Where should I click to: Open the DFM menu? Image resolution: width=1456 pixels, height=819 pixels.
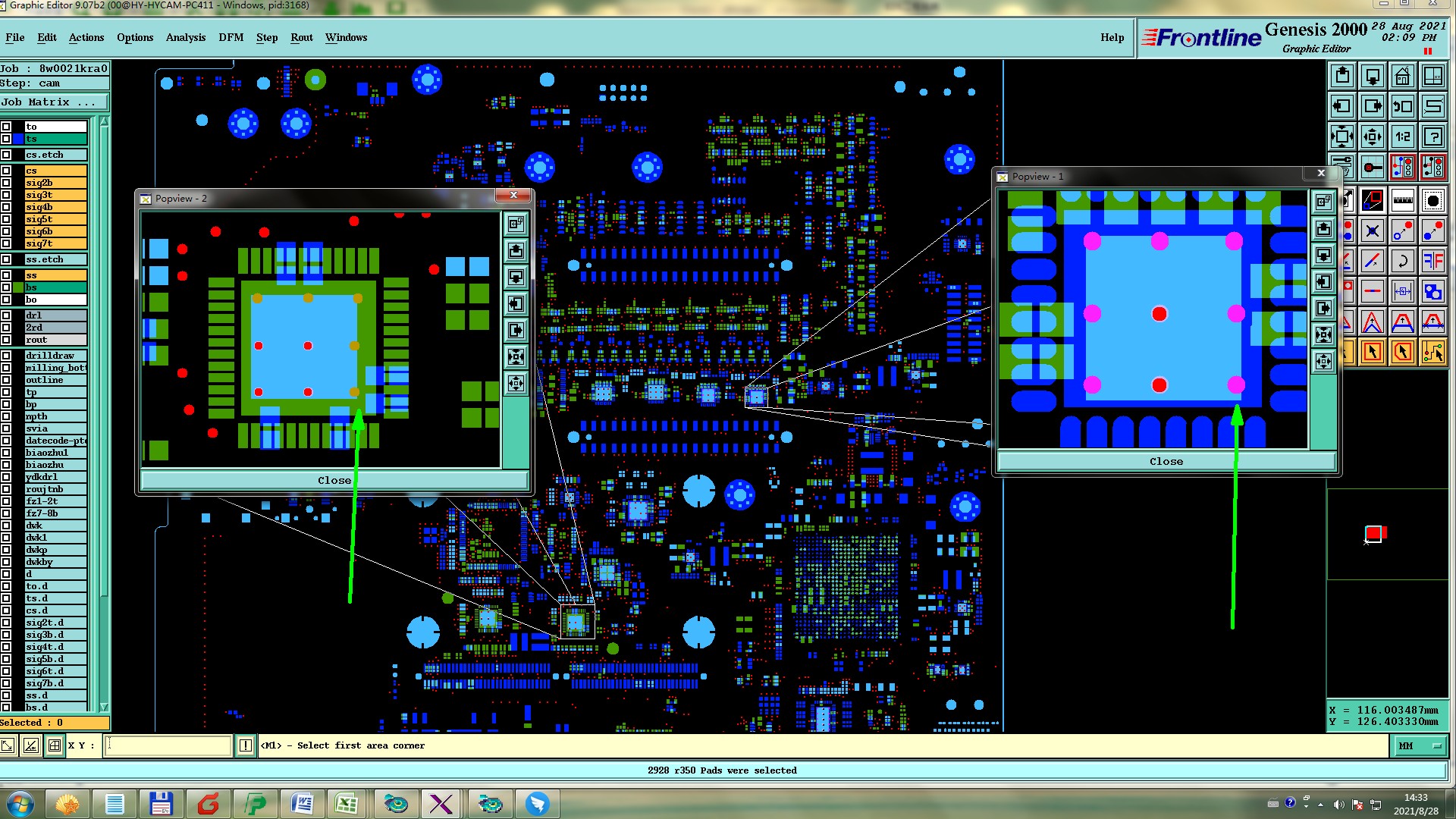231,37
